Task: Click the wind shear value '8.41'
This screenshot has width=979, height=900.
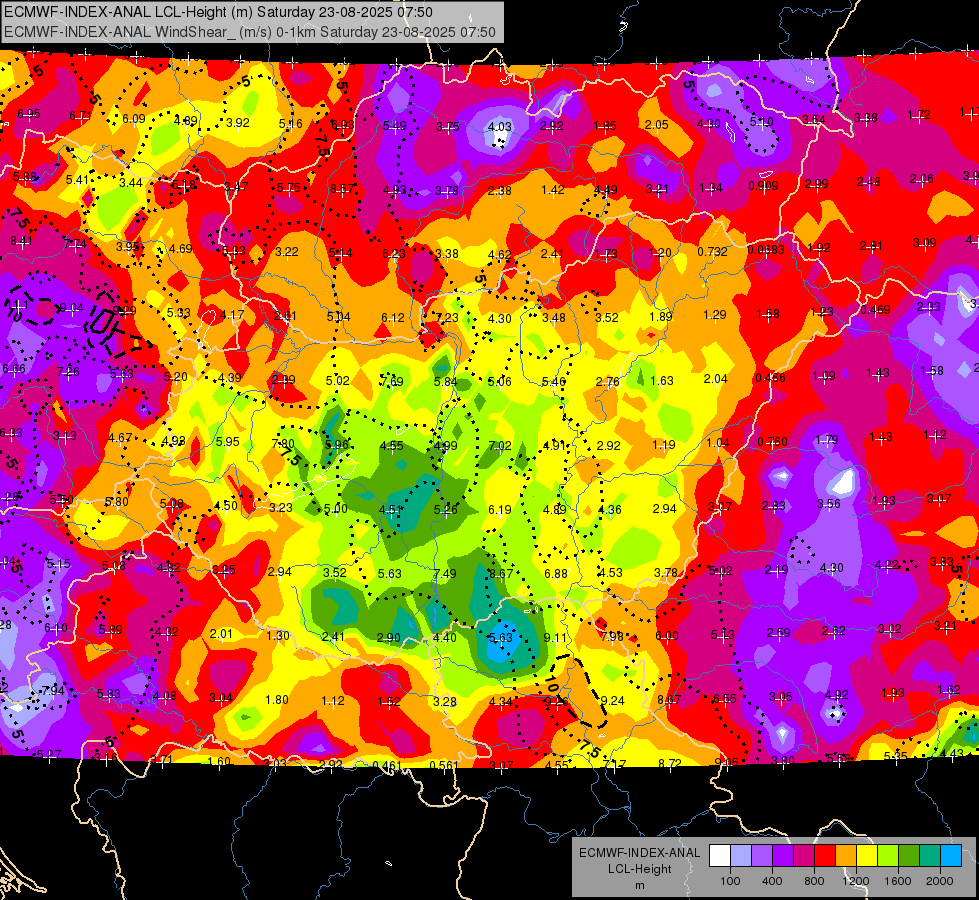Action: [21, 240]
